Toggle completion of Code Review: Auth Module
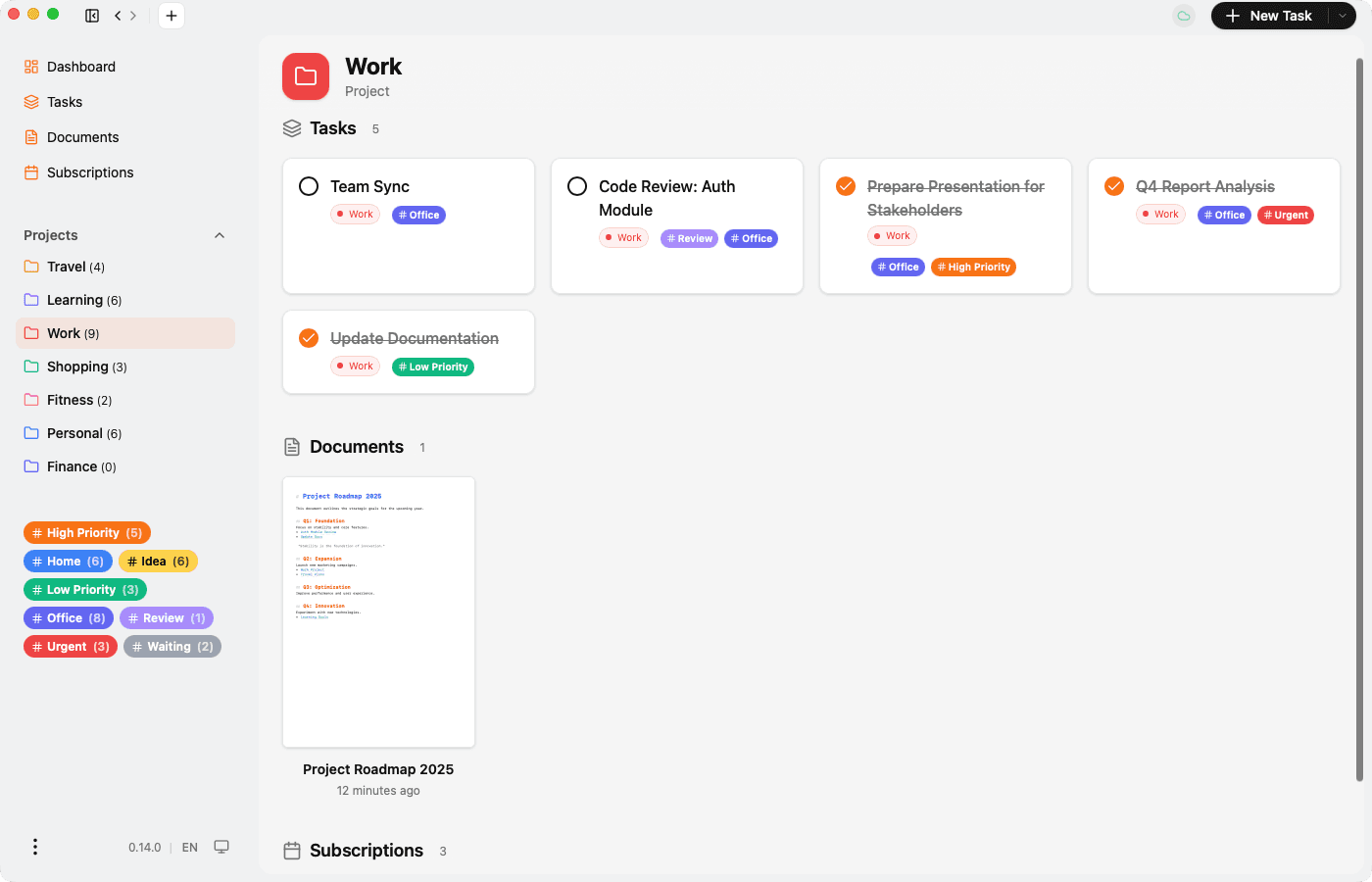 [x=577, y=185]
